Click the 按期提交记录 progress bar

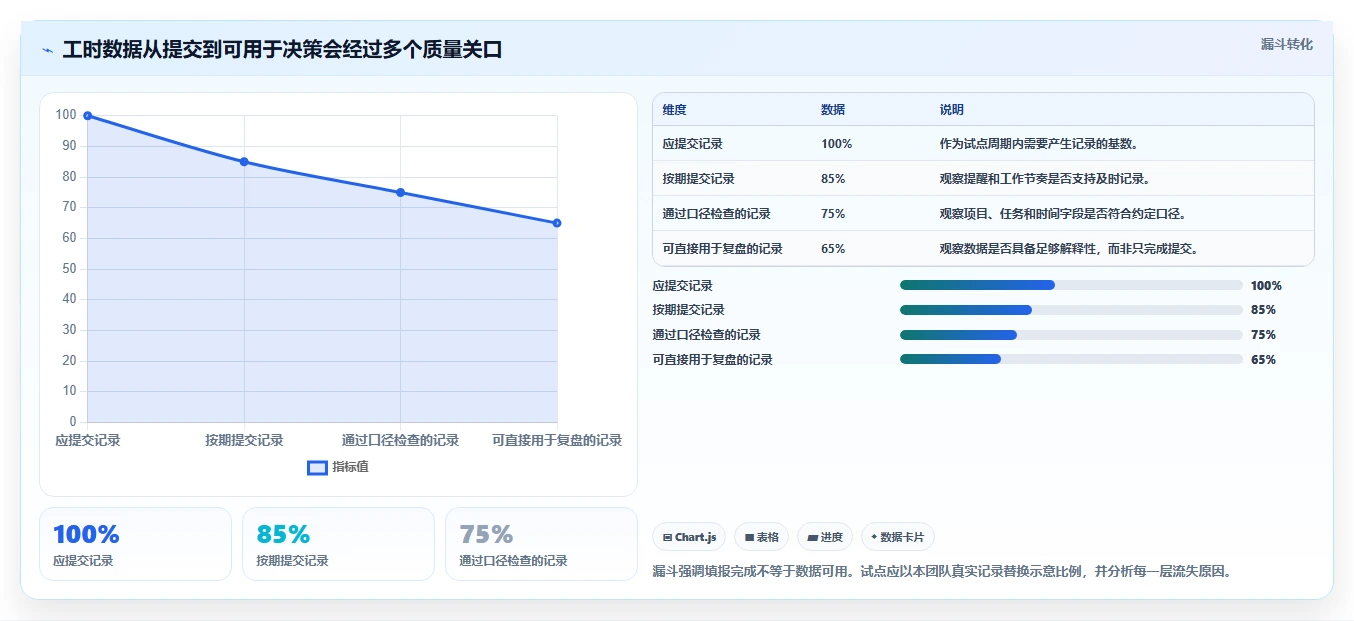(x=1071, y=310)
